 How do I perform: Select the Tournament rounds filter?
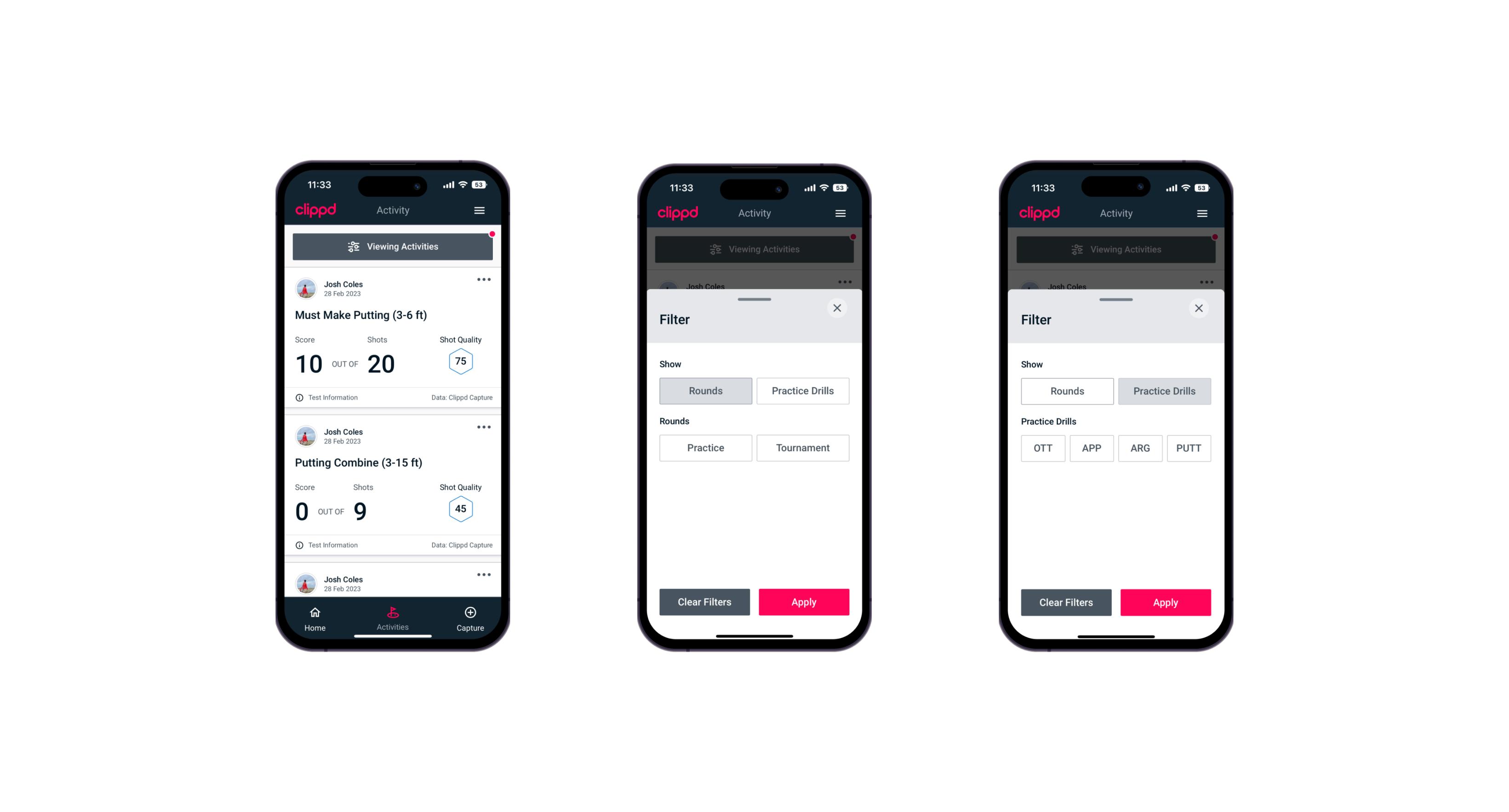pos(800,448)
